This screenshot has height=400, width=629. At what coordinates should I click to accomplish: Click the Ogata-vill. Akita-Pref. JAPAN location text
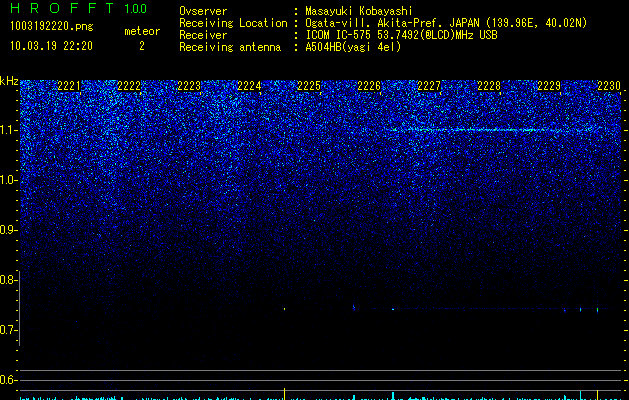446,23
